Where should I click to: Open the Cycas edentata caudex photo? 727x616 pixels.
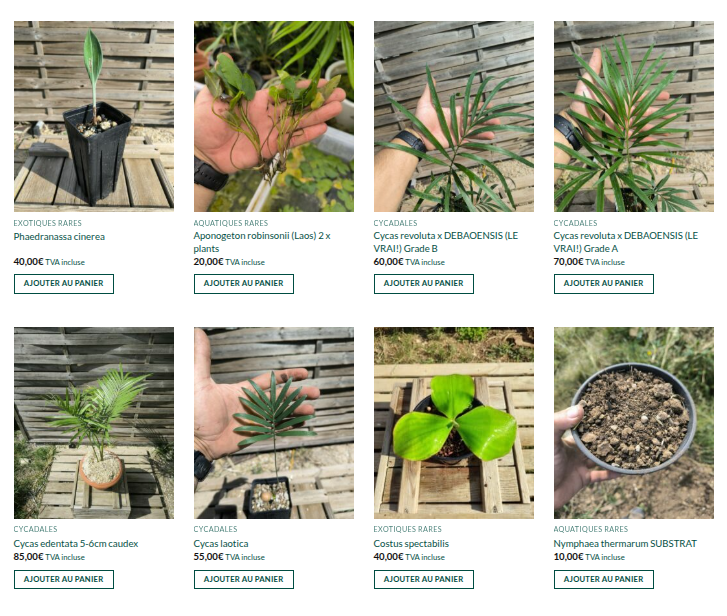[94, 423]
